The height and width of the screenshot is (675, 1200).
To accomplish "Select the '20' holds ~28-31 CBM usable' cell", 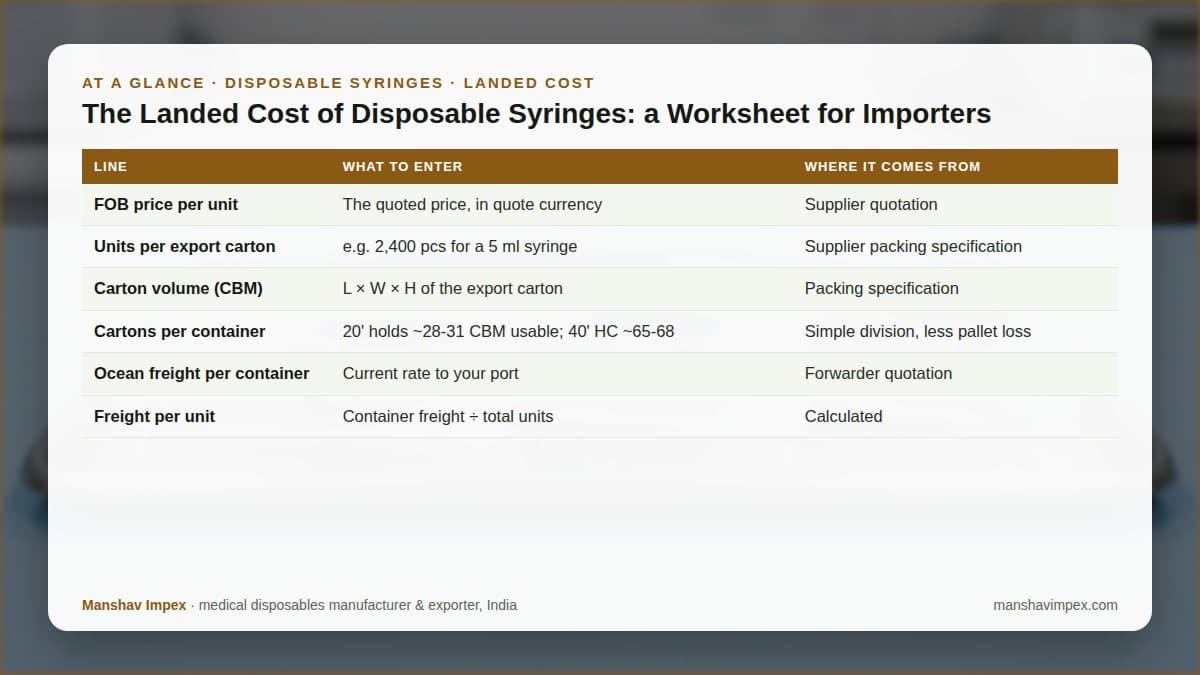I will click(508, 331).
